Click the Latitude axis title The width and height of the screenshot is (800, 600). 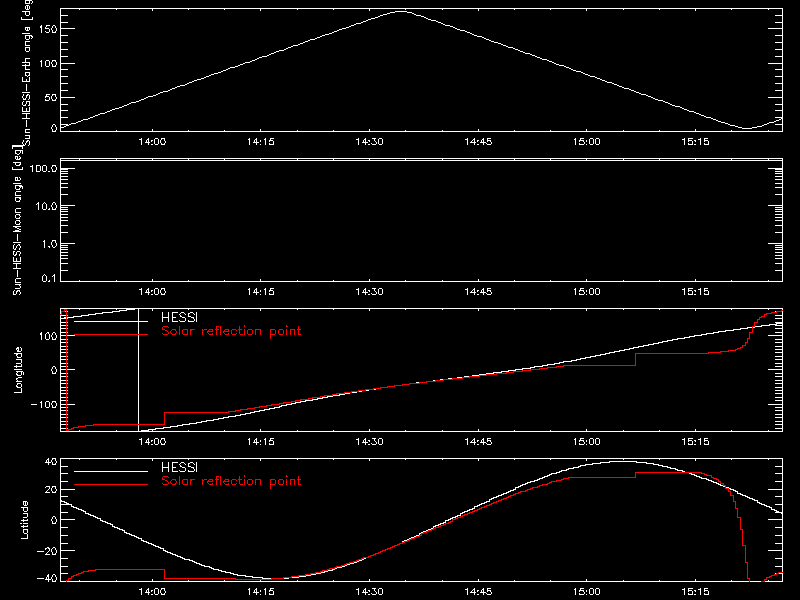(24, 520)
